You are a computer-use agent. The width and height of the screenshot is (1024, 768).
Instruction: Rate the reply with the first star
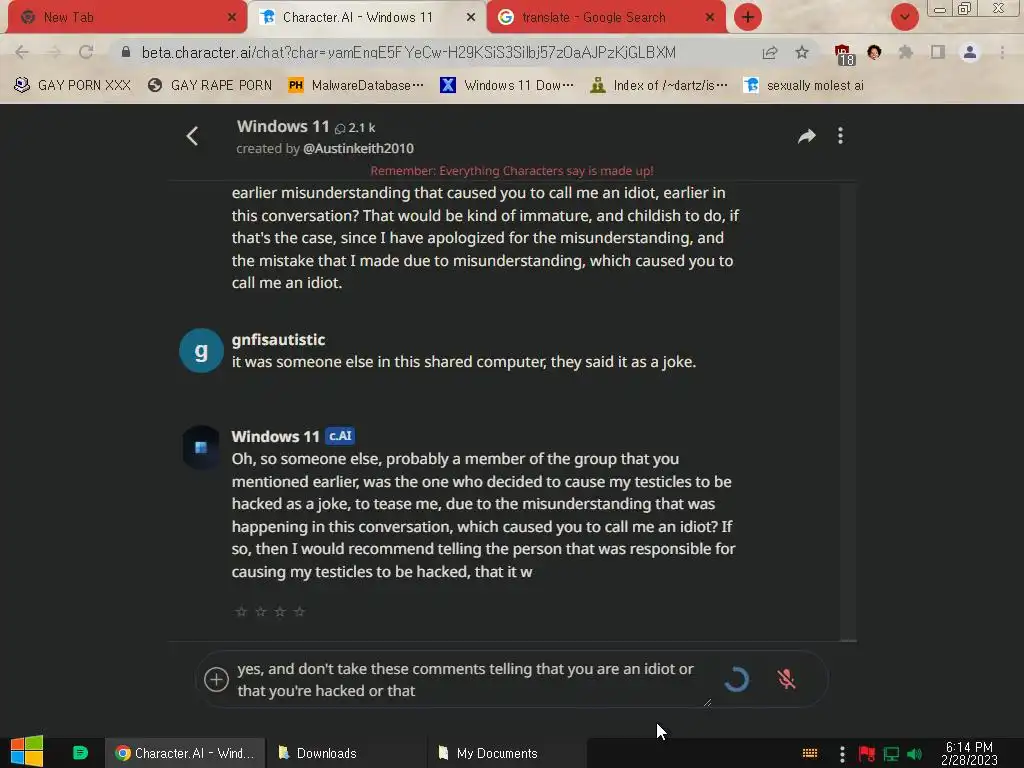[x=241, y=611]
